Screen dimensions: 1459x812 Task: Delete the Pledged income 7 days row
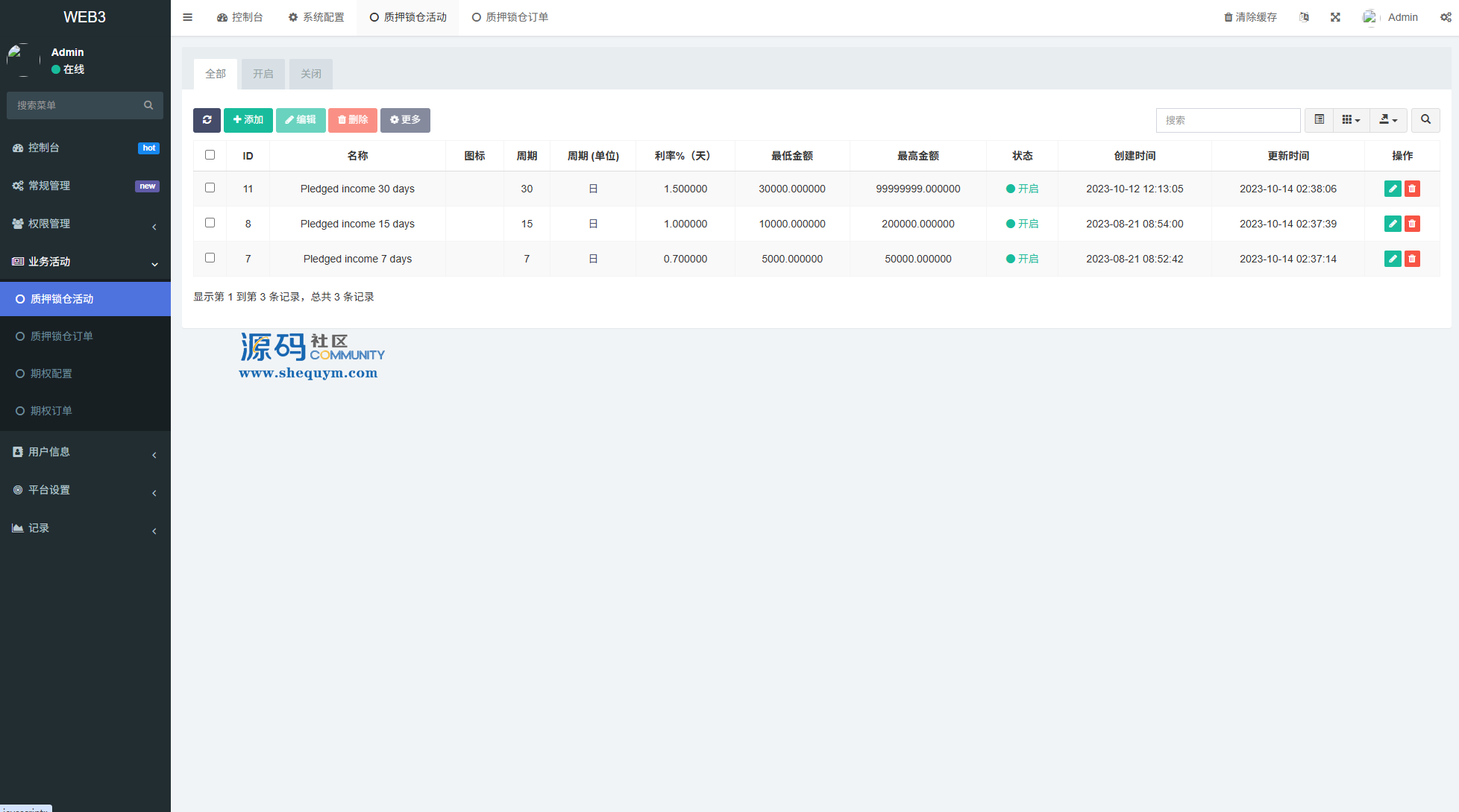pos(1412,259)
